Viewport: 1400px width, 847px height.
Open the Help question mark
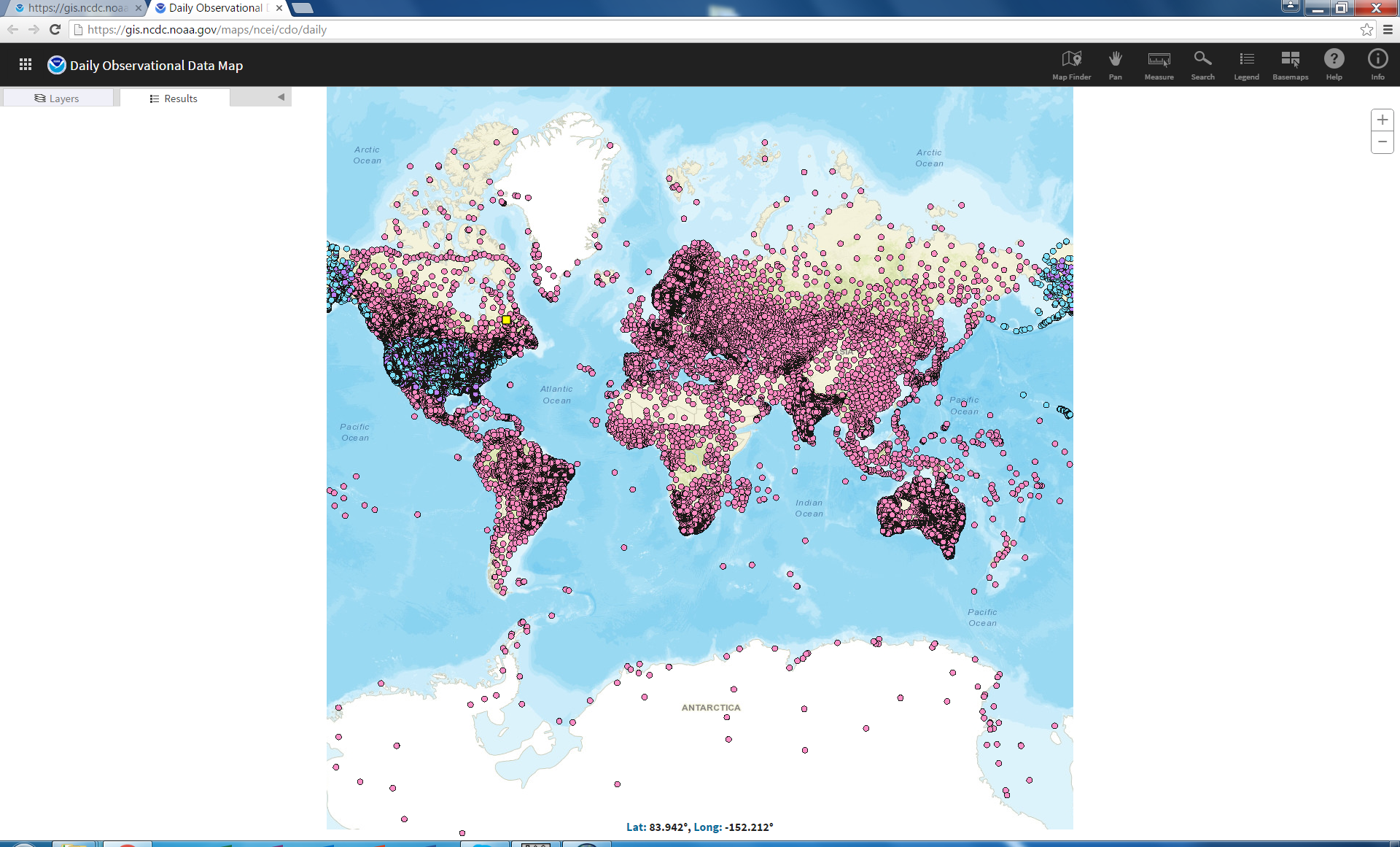pyautogui.click(x=1334, y=63)
